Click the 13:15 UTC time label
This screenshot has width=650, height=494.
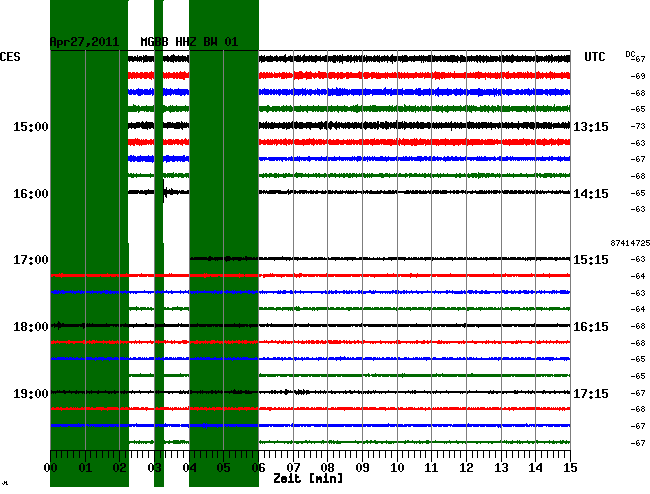(591, 126)
